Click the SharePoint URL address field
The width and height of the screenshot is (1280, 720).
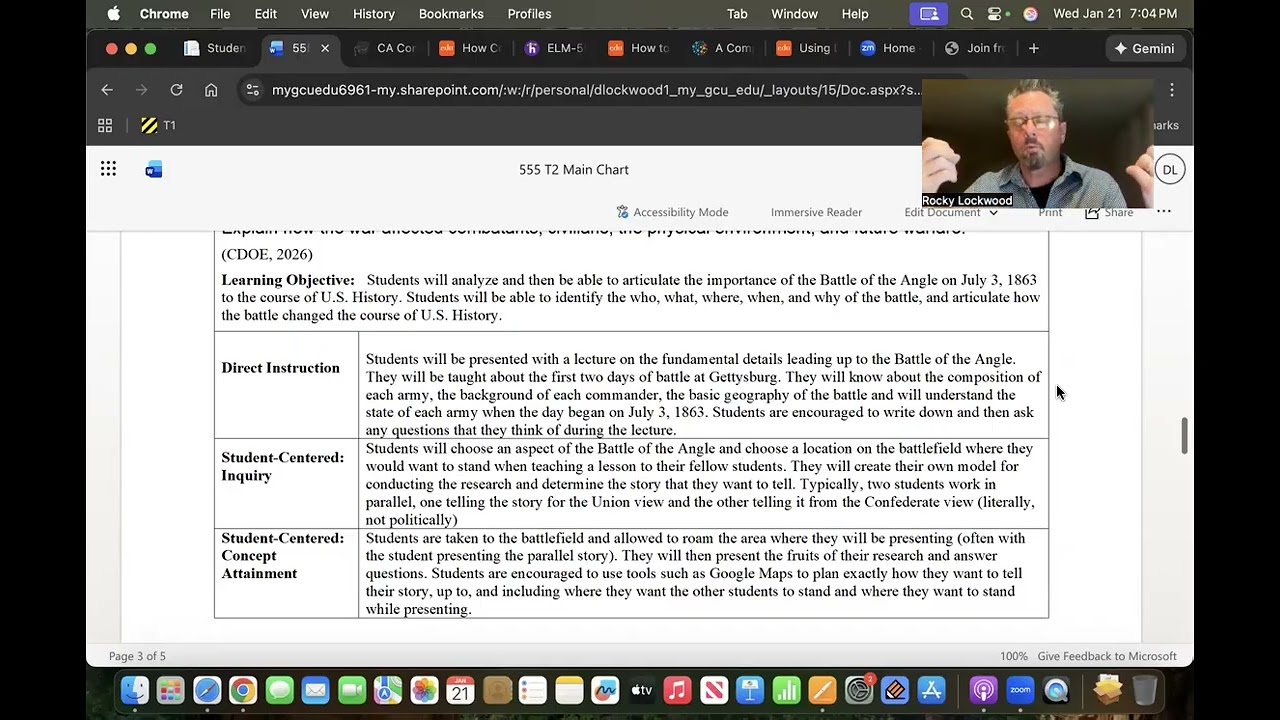(596, 90)
